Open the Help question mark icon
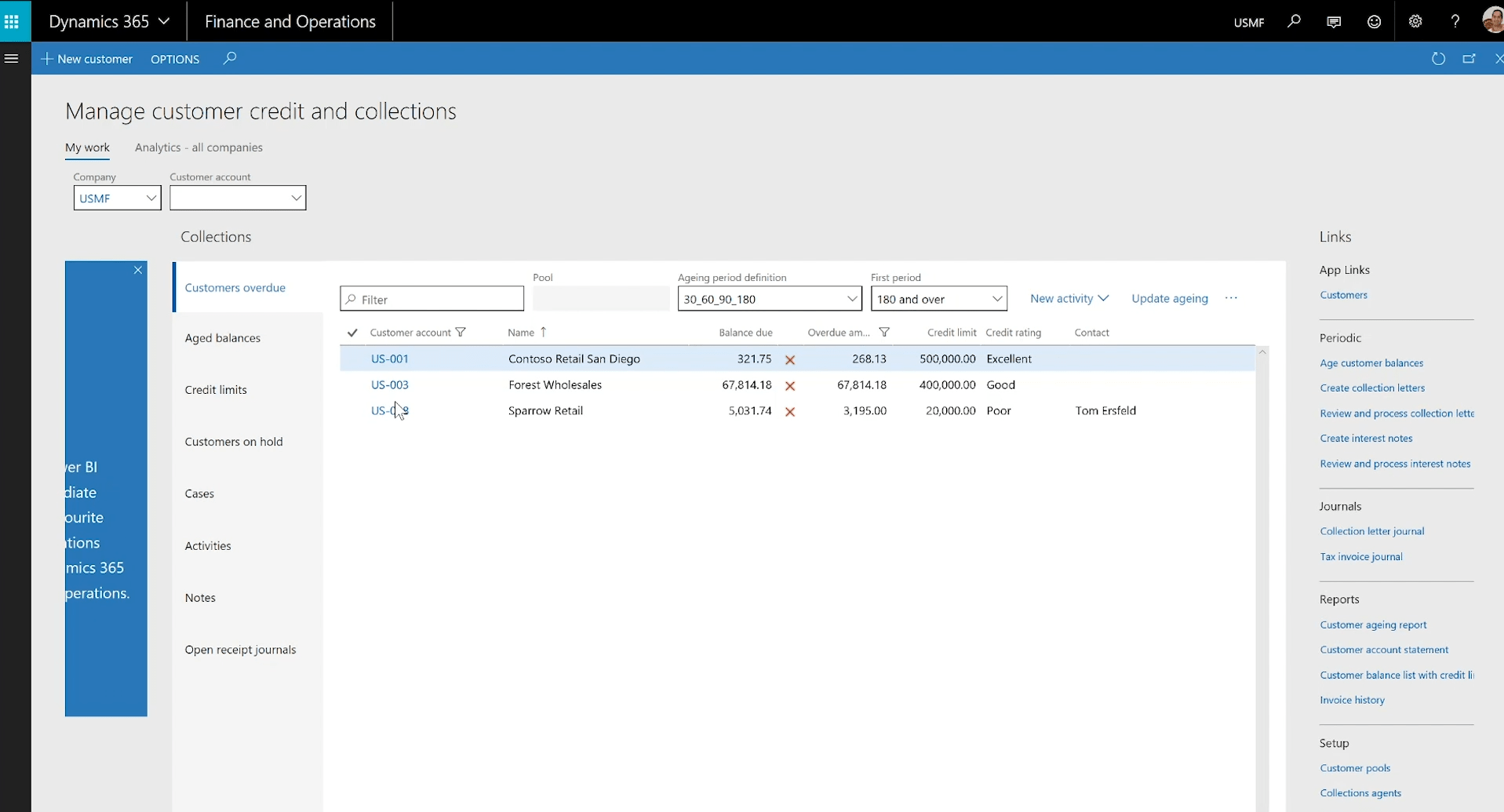The width and height of the screenshot is (1504, 812). coord(1455,21)
